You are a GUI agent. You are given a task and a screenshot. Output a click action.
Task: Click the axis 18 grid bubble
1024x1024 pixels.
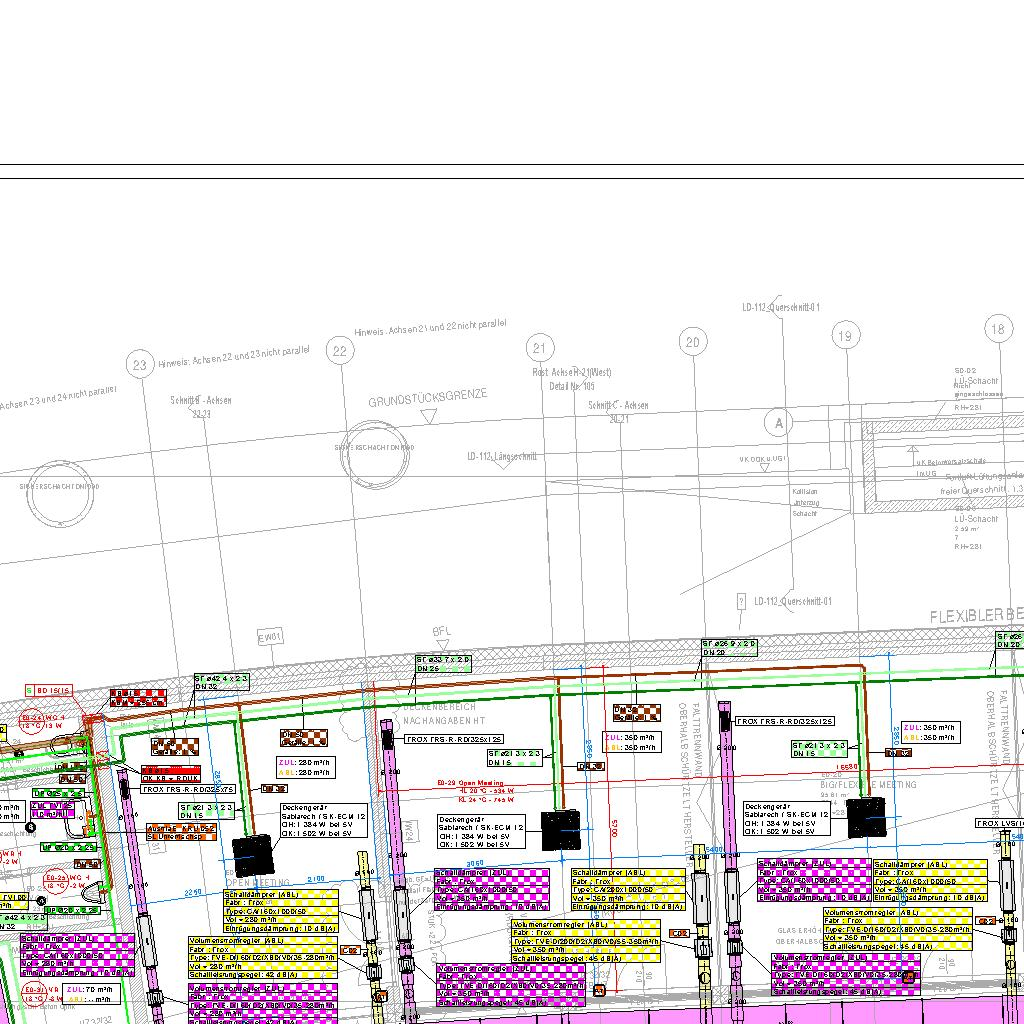point(997,328)
